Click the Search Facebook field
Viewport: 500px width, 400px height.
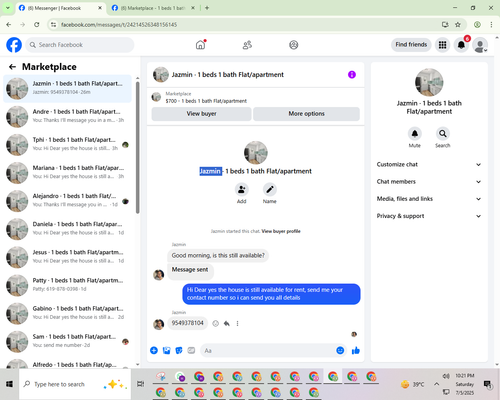click(x=80, y=45)
